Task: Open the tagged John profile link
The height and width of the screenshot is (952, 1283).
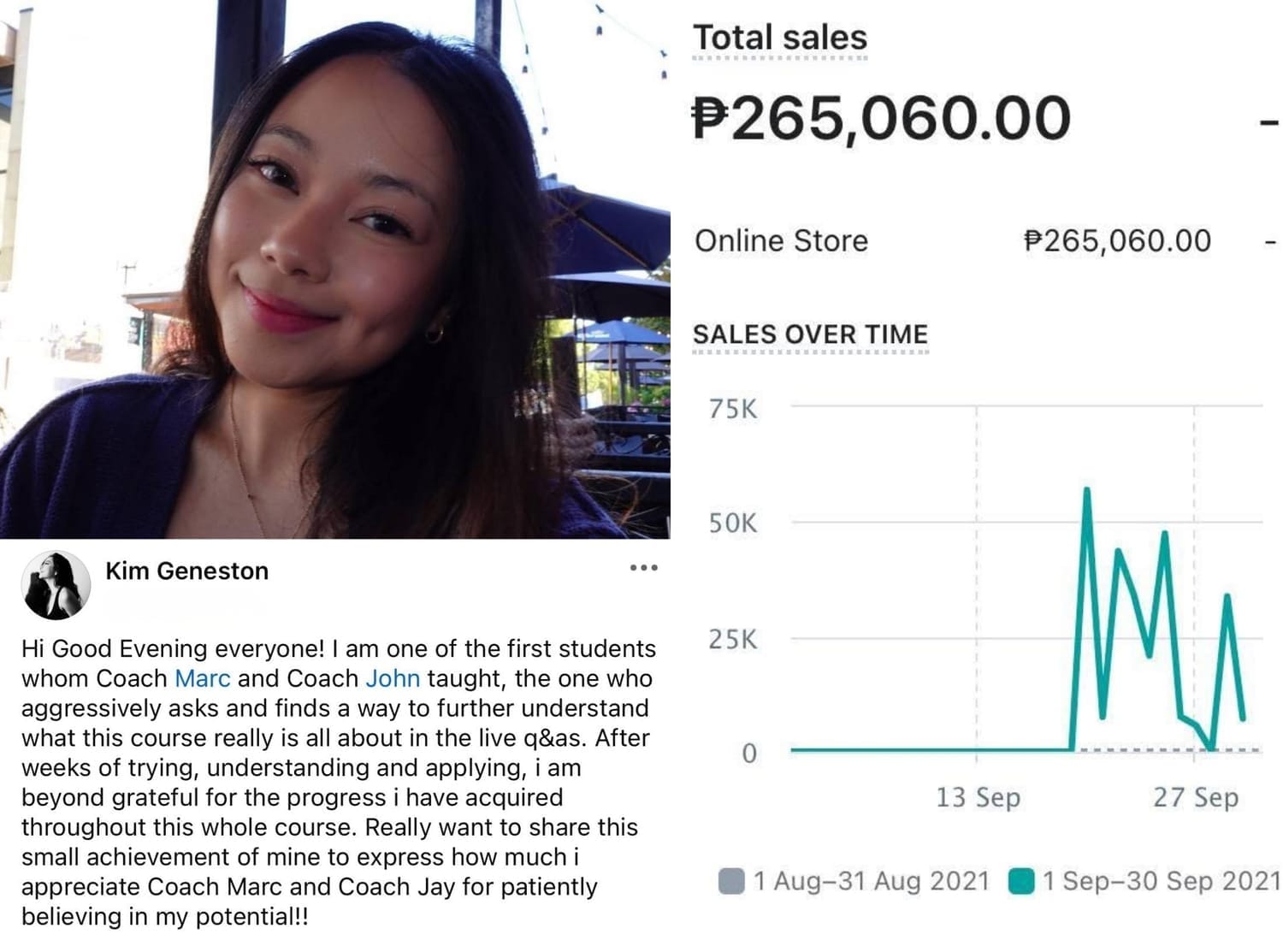Action: pos(393,678)
